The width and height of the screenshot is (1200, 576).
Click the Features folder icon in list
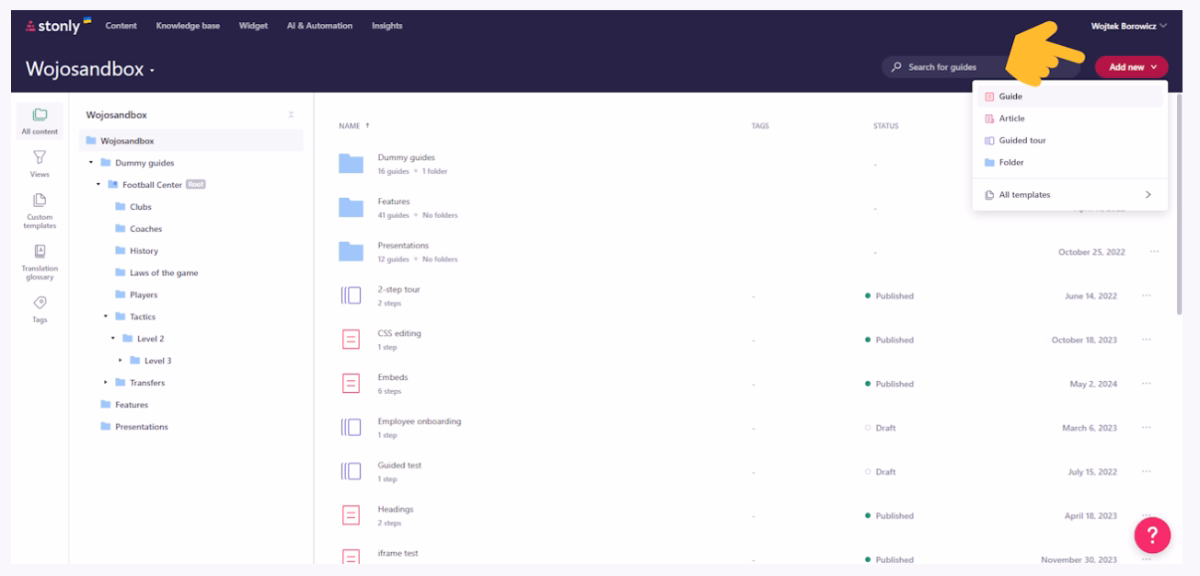click(x=350, y=208)
